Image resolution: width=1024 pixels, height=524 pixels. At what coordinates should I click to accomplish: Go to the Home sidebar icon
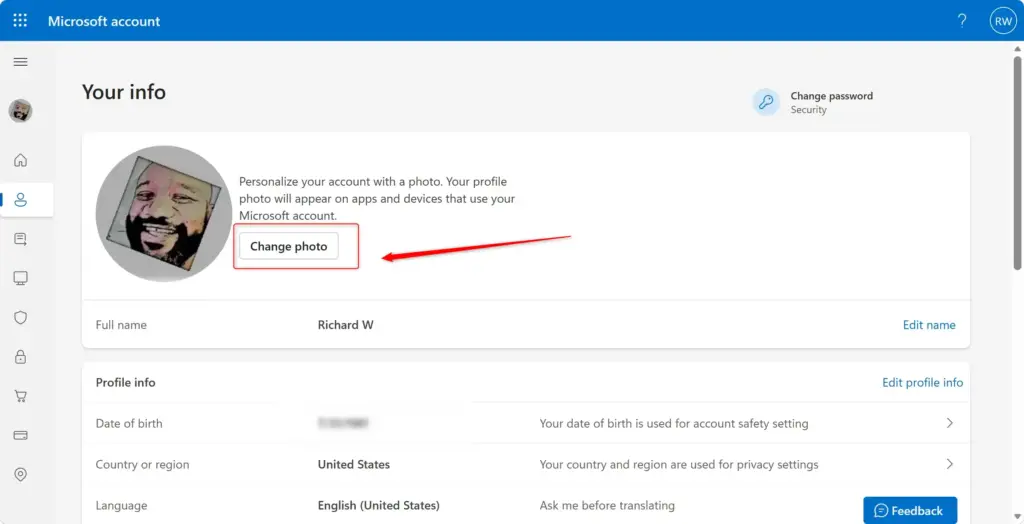[20, 160]
